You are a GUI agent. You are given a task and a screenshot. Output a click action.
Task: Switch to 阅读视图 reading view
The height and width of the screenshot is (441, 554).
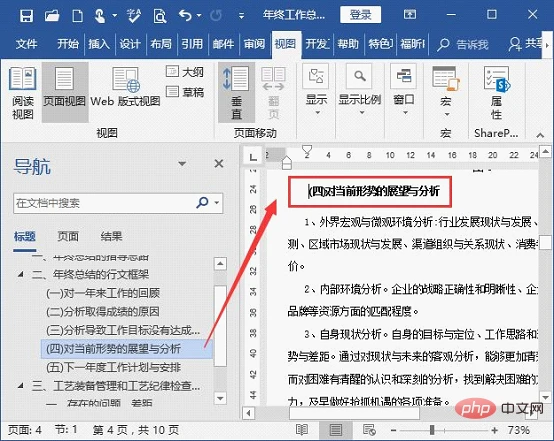(x=23, y=93)
